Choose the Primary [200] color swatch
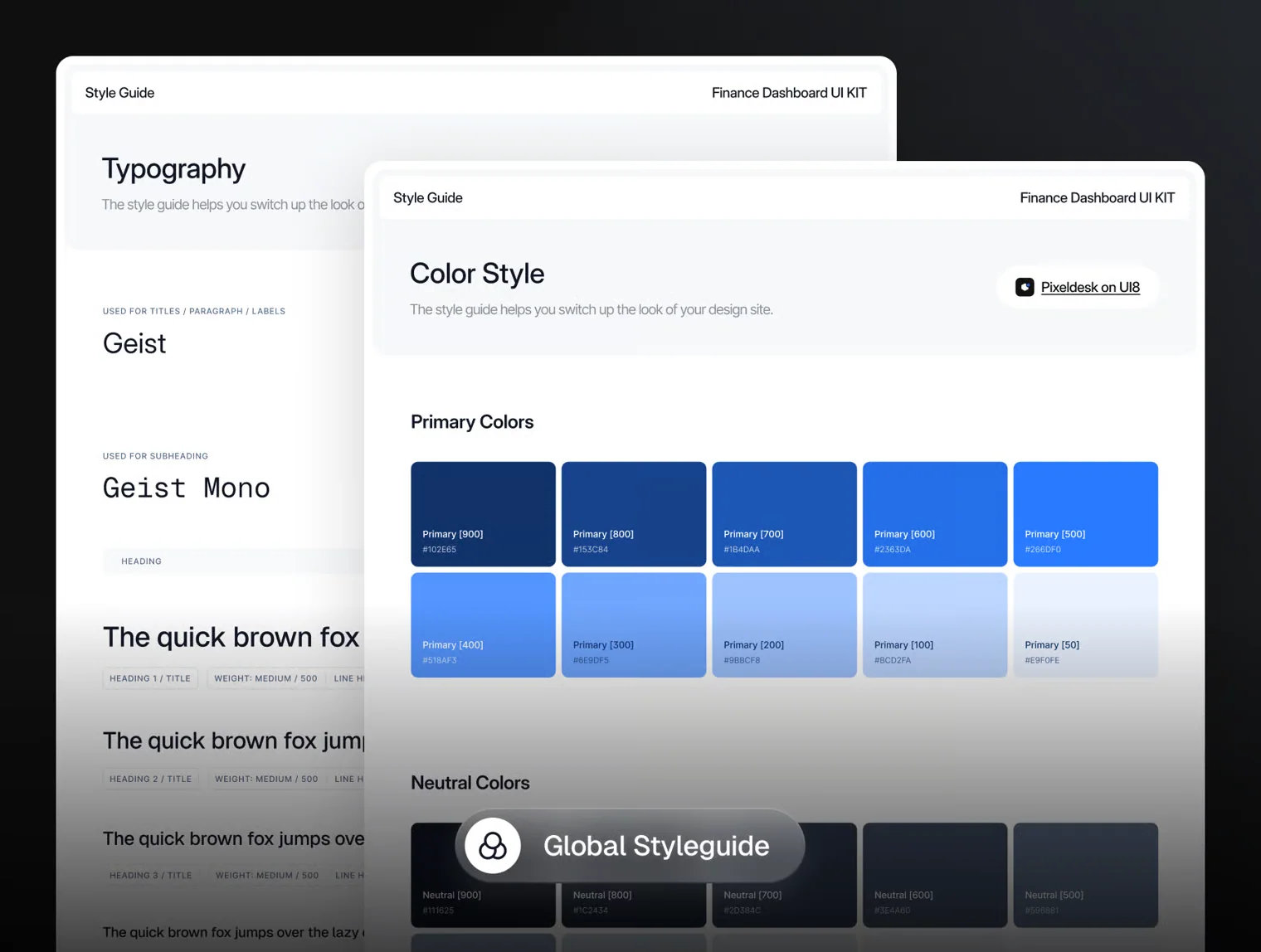This screenshot has height=952, width=1261. coord(784,625)
